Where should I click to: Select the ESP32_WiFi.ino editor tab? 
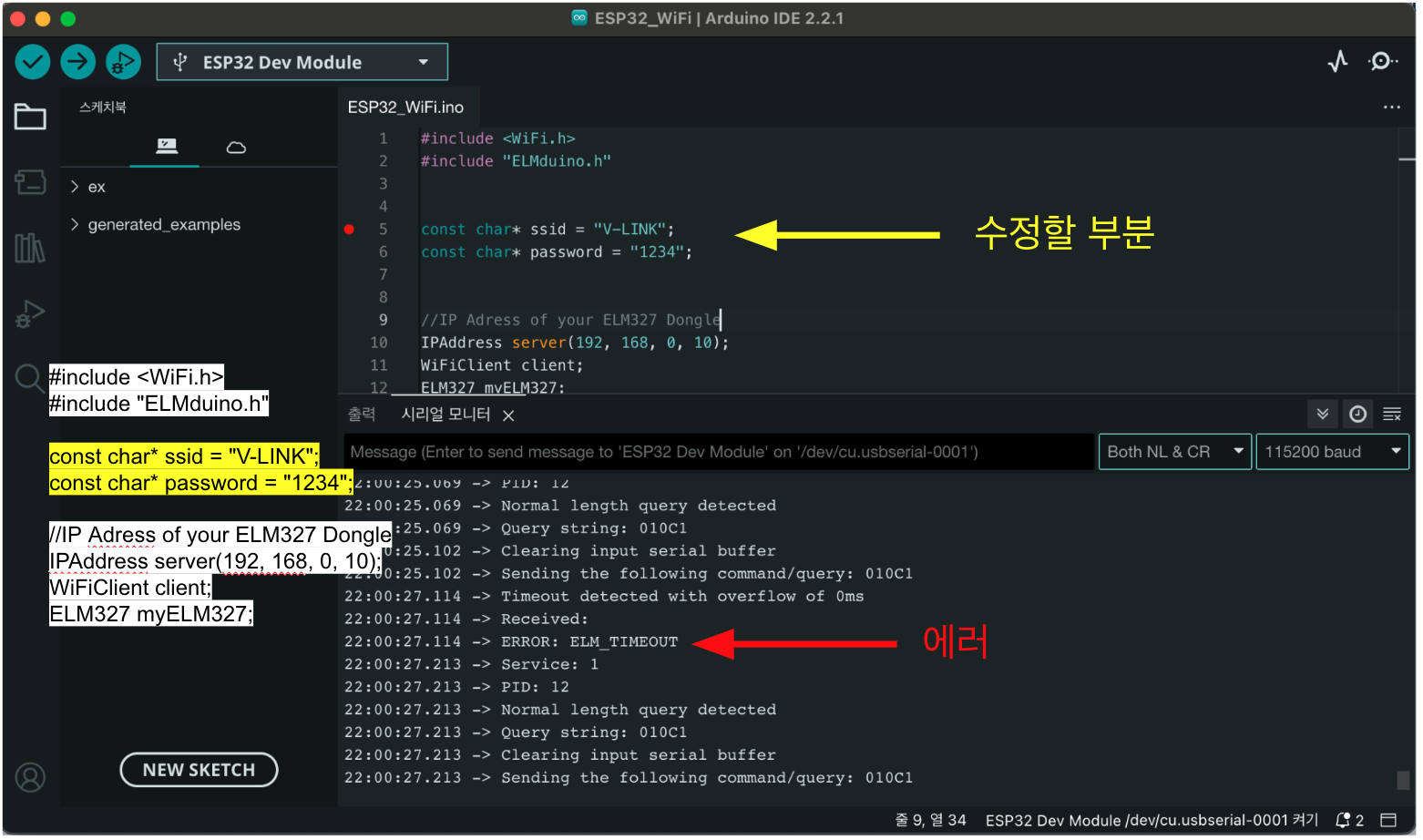click(x=405, y=108)
